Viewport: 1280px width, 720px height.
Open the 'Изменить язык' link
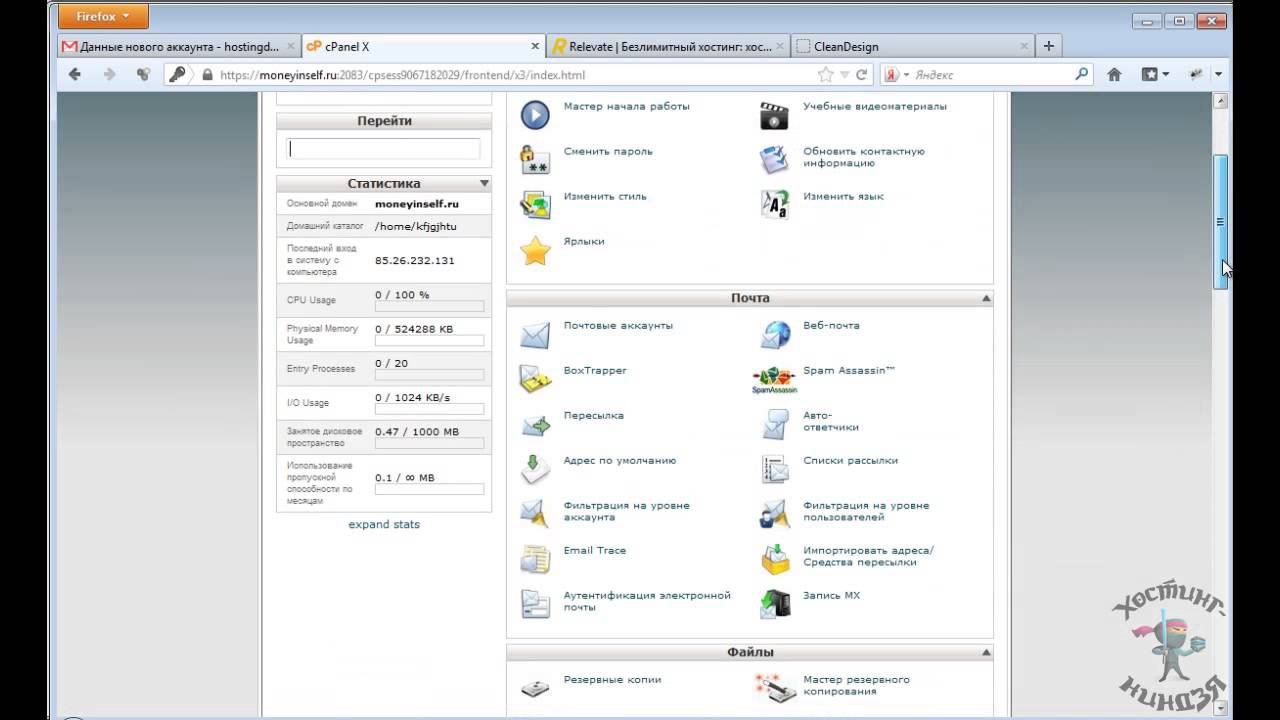(843, 196)
